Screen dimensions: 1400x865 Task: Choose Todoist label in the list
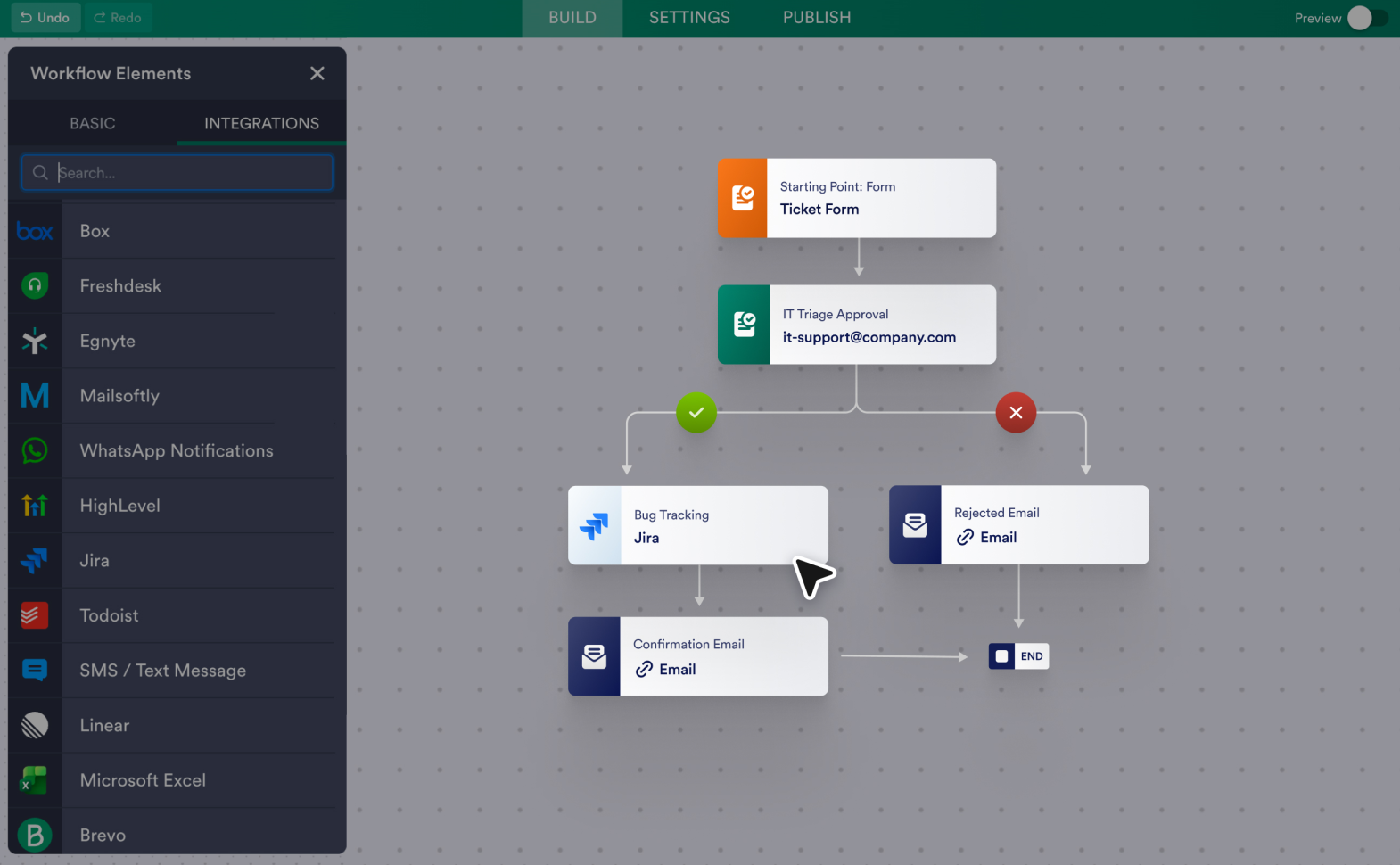(109, 615)
